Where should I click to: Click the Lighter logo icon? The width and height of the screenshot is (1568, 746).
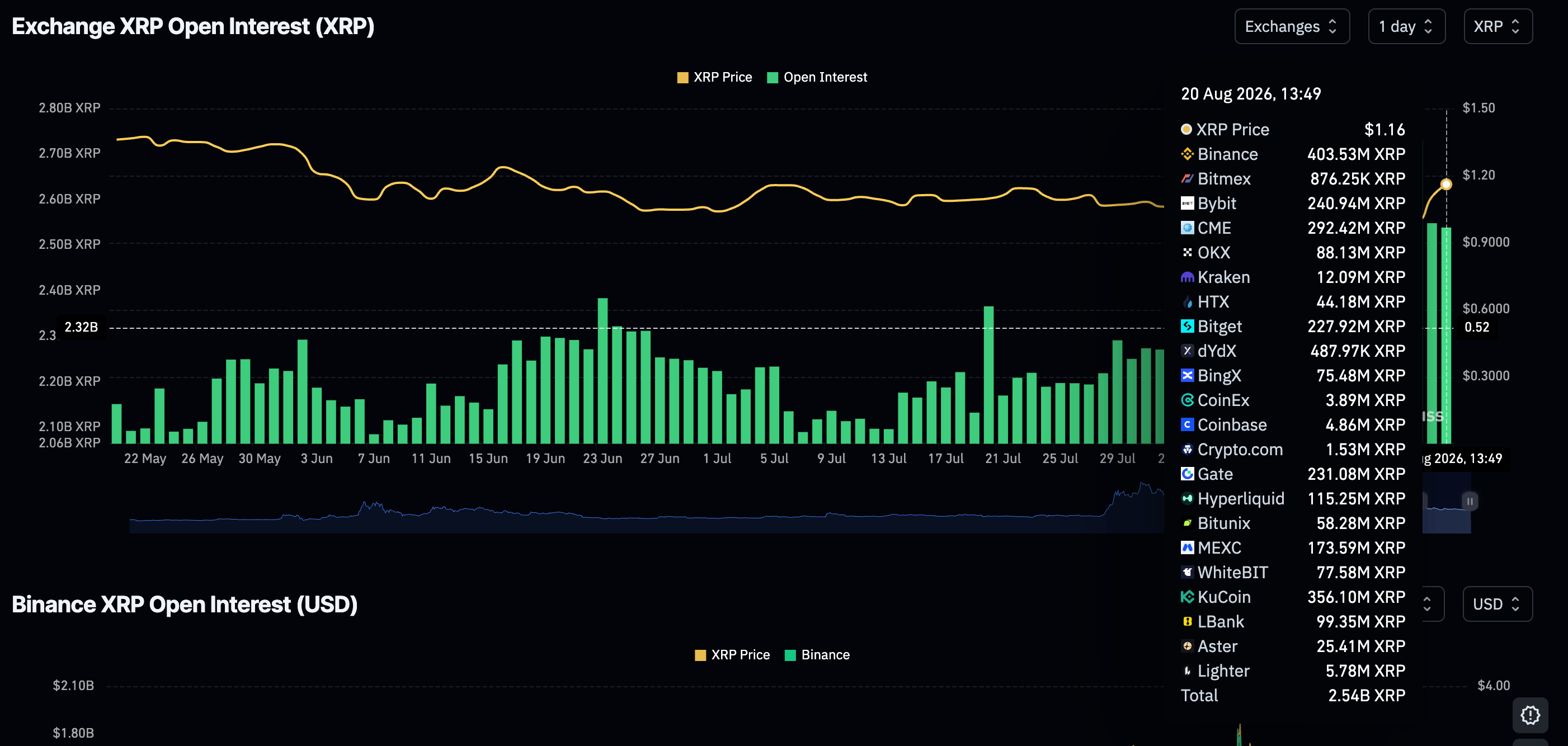(x=1187, y=671)
